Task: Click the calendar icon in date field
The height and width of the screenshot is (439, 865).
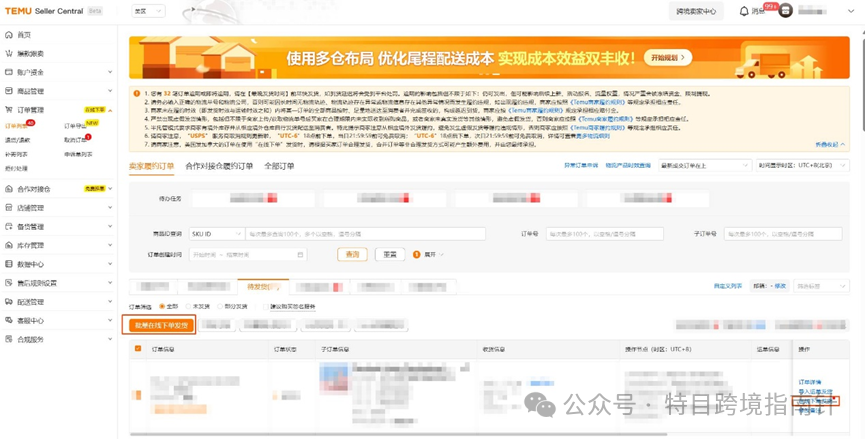Action: click(300, 255)
